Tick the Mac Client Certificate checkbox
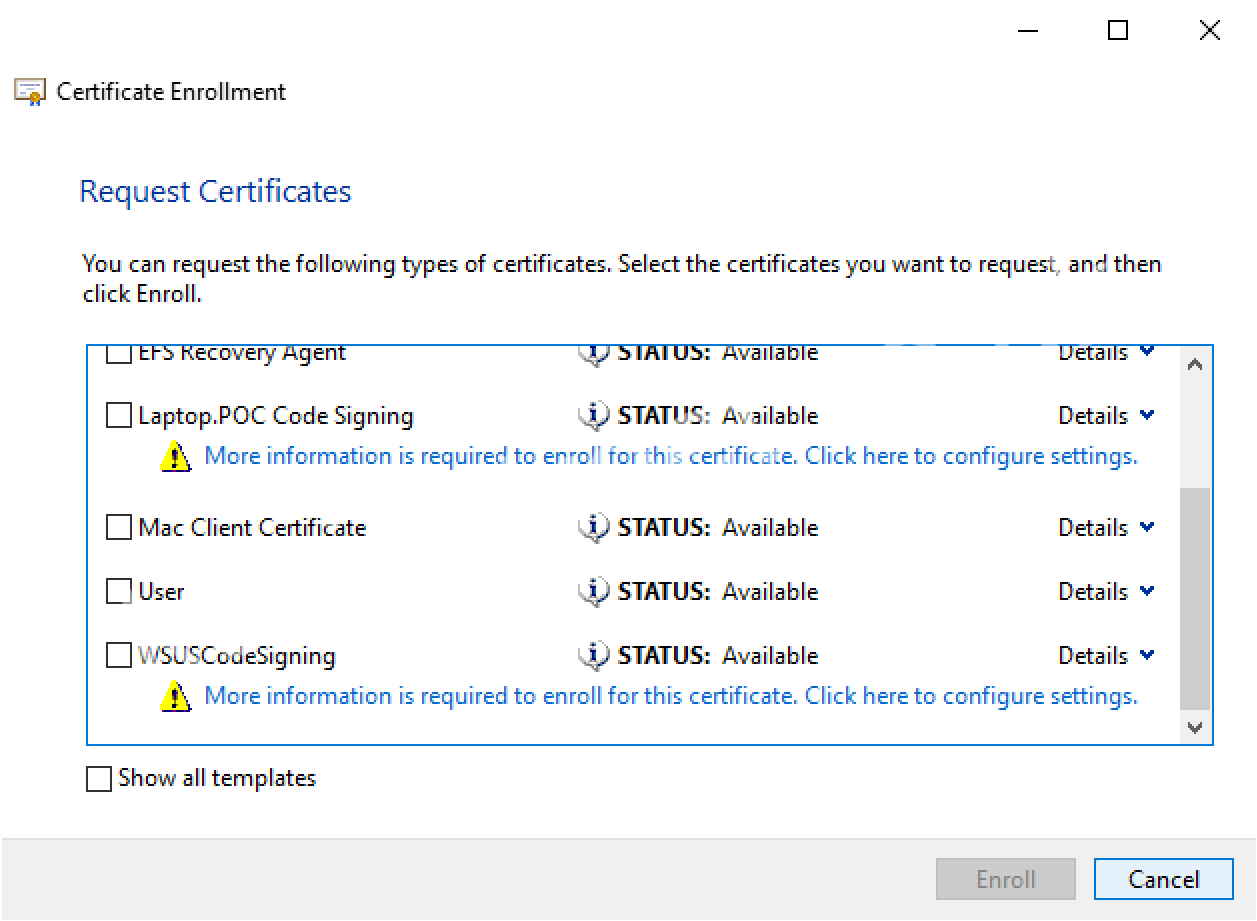 click(x=119, y=527)
